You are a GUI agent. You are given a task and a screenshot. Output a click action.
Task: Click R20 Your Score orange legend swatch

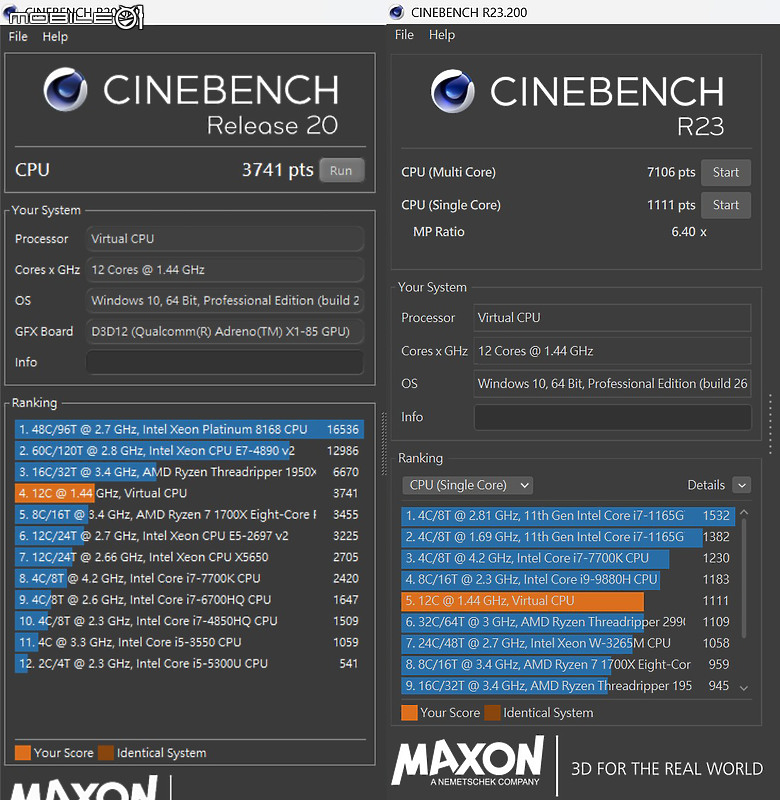[22, 753]
